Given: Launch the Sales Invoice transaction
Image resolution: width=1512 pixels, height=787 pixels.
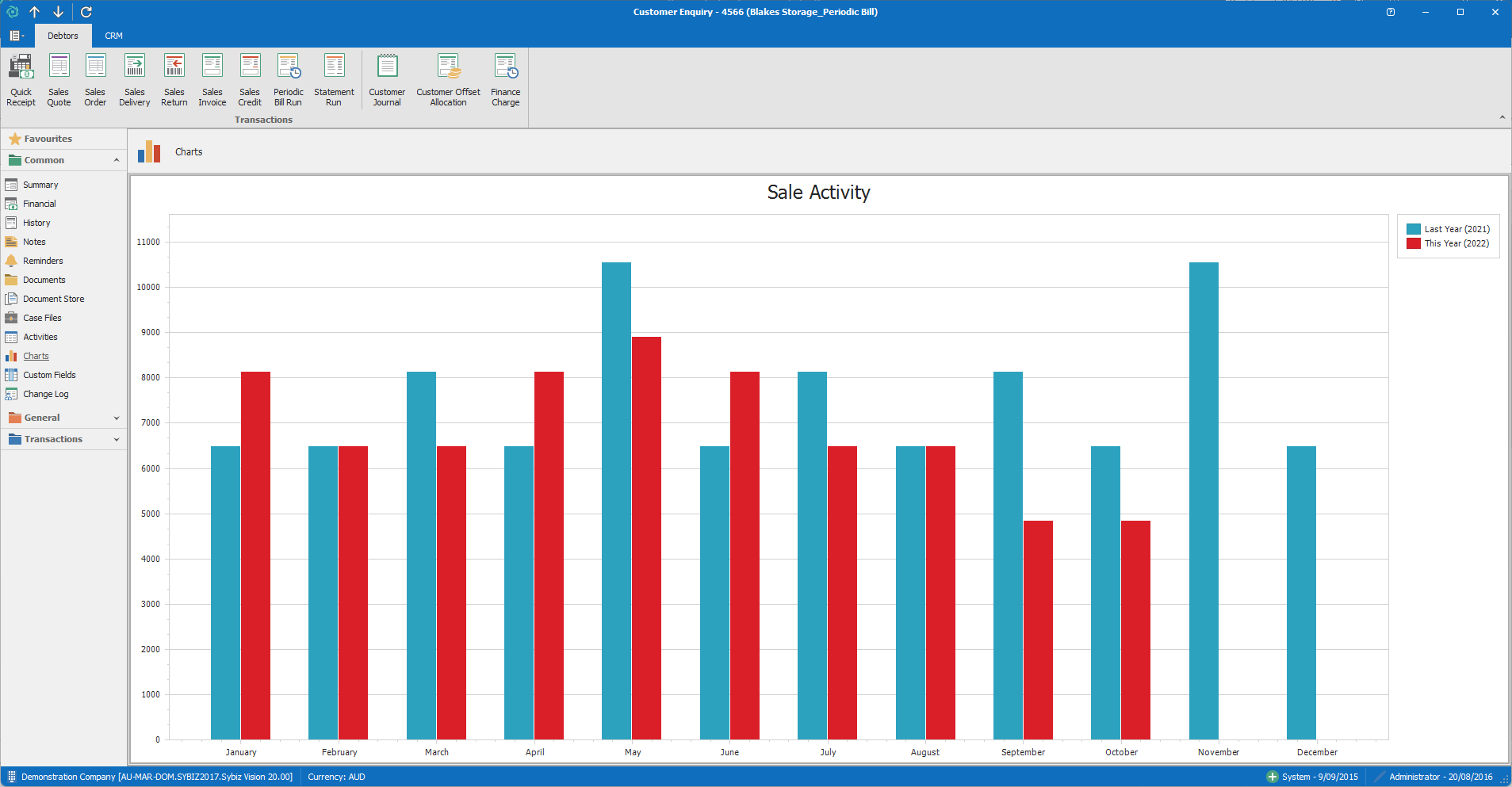Looking at the screenshot, I should pyautogui.click(x=212, y=79).
